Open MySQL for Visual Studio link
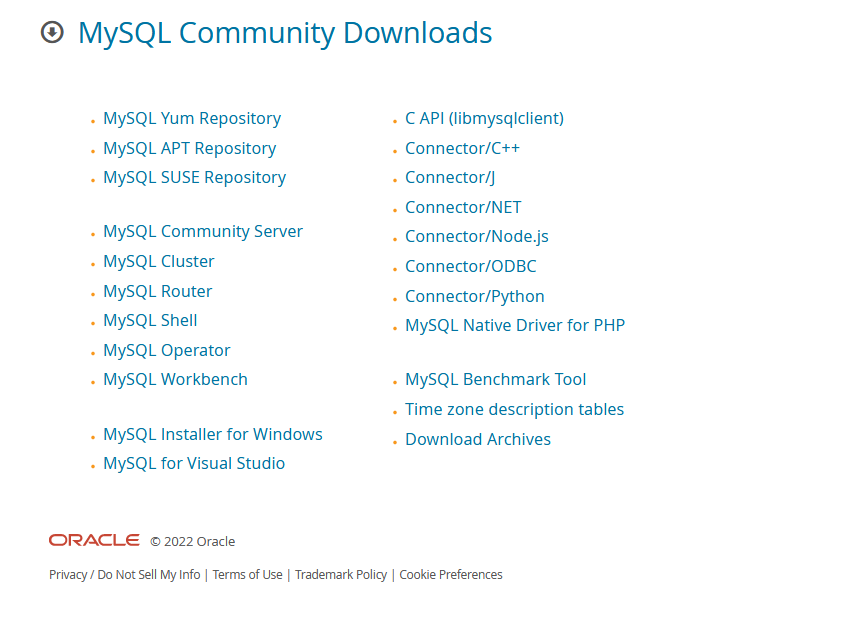Screen dimensions: 853x618 [x=194, y=464]
